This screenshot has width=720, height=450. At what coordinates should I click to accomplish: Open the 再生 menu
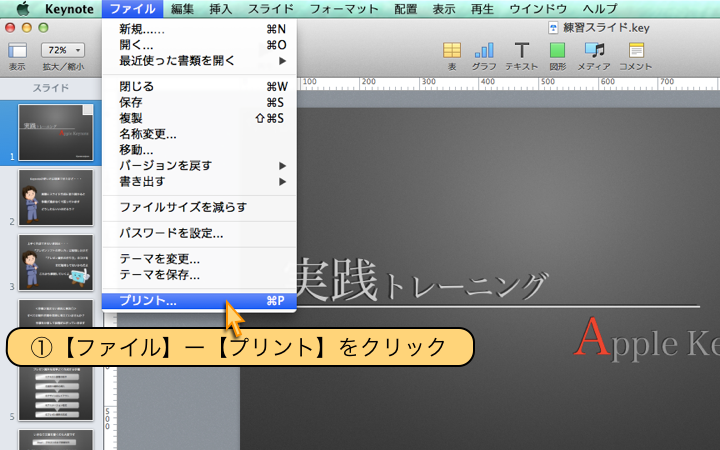[x=483, y=9]
